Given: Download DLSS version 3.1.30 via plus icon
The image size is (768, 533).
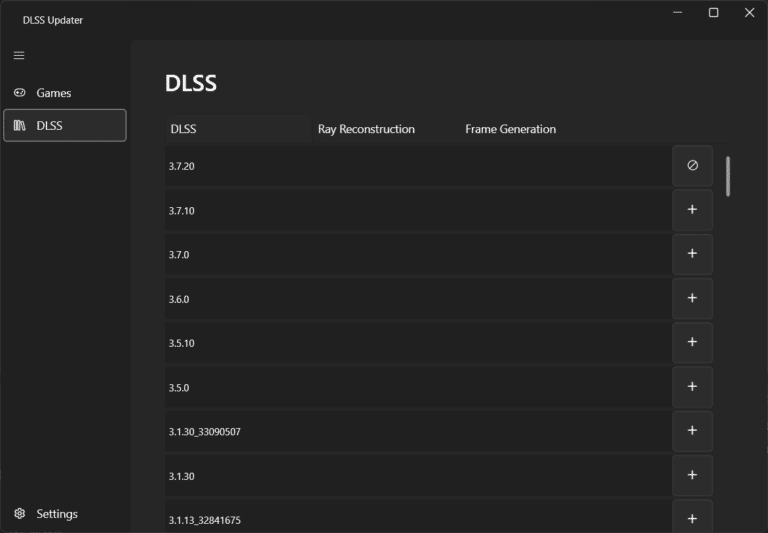Looking at the screenshot, I should (692, 475).
